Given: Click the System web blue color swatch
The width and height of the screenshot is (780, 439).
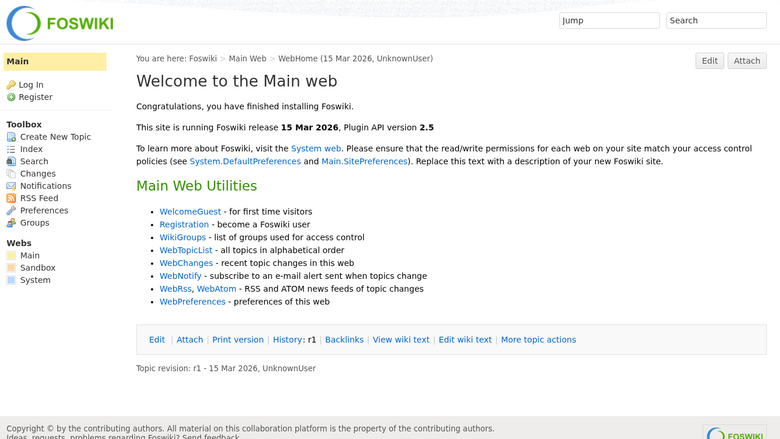Looking at the screenshot, I should tap(11, 280).
